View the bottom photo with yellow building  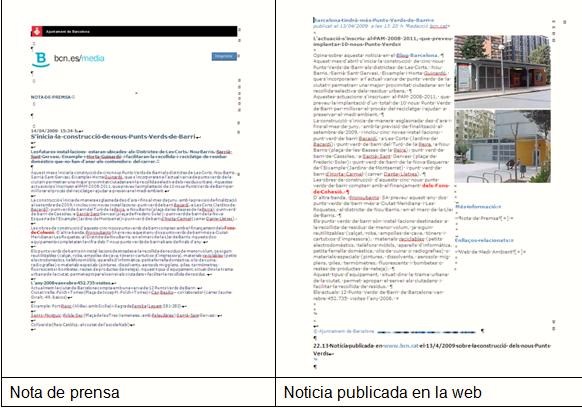point(502,146)
